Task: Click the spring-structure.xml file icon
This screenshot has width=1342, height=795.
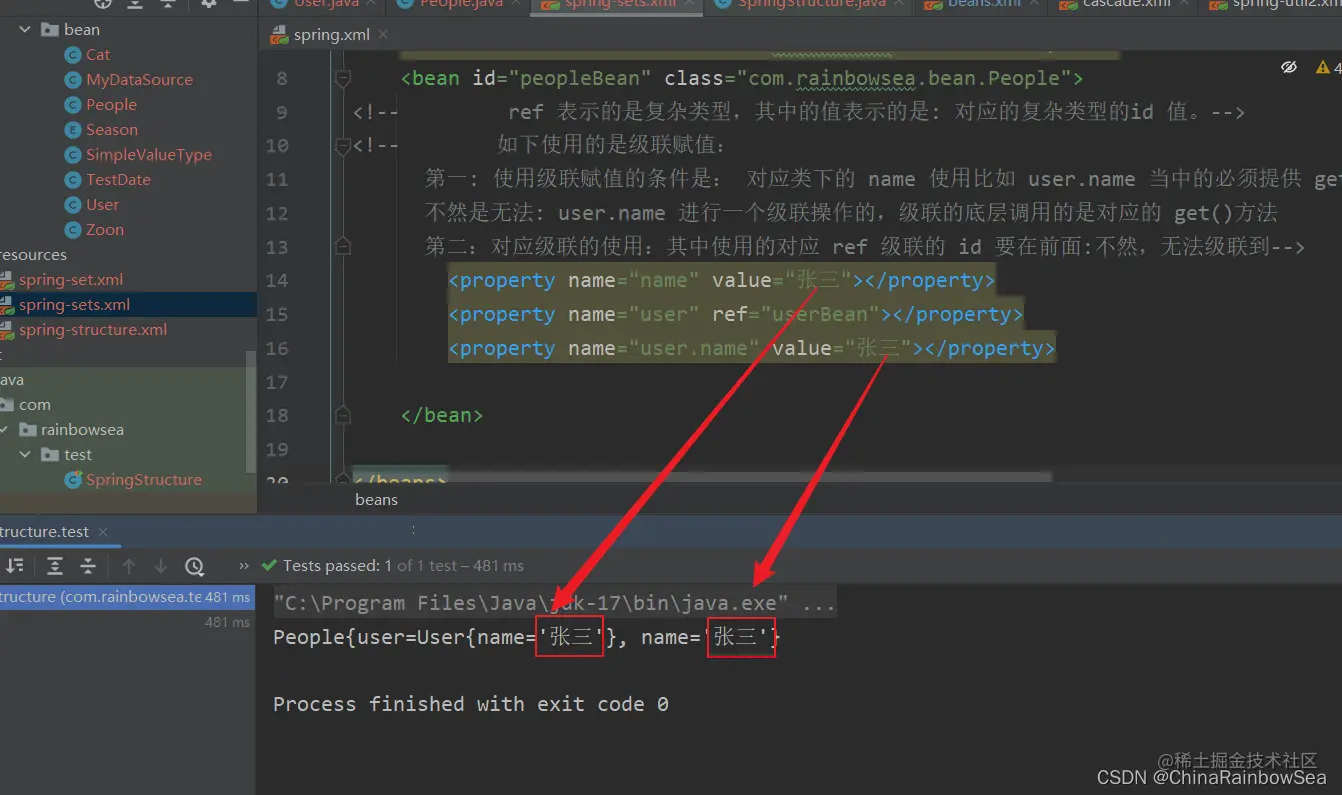Action: [7, 330]
